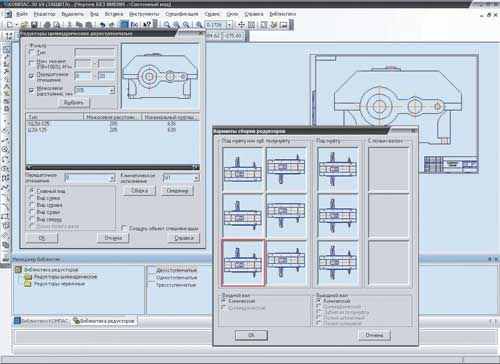Viewport: 500px width, 364px height.
Task: Click the Undo arrow icon
Action: click(x=102, y=25)
